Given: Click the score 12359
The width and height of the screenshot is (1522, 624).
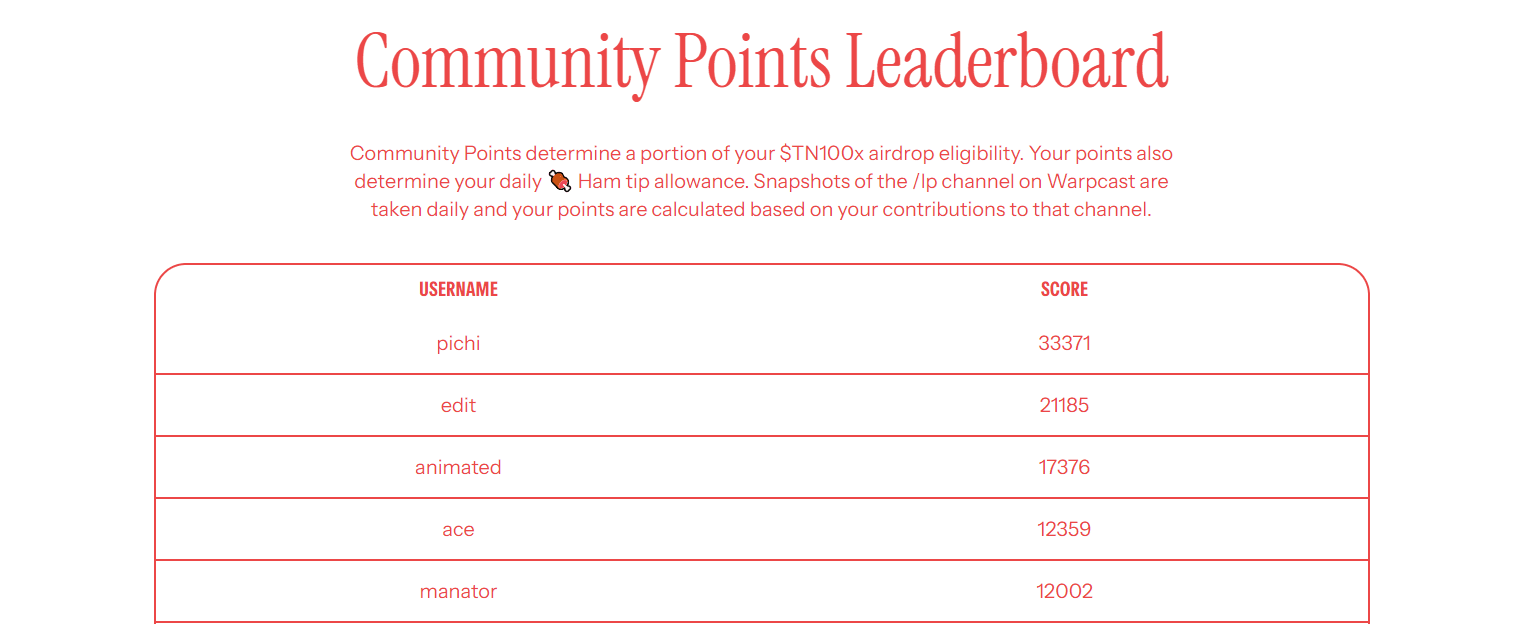Looking at the screenshot, I should (1064, 529).
